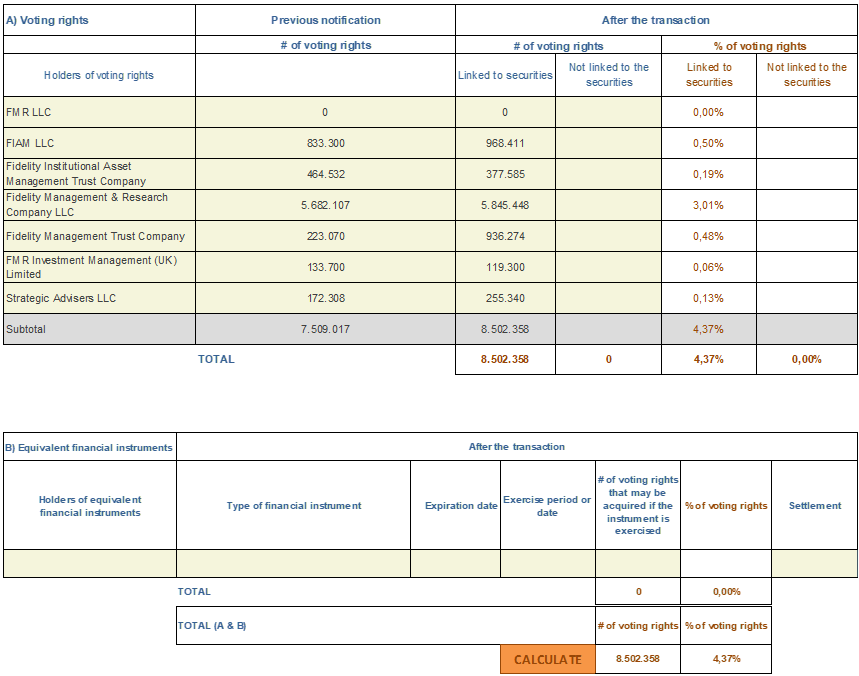Click the 3,01% voting rights cell
This screenshot has width=859, height=676.
tap(709, 205)
